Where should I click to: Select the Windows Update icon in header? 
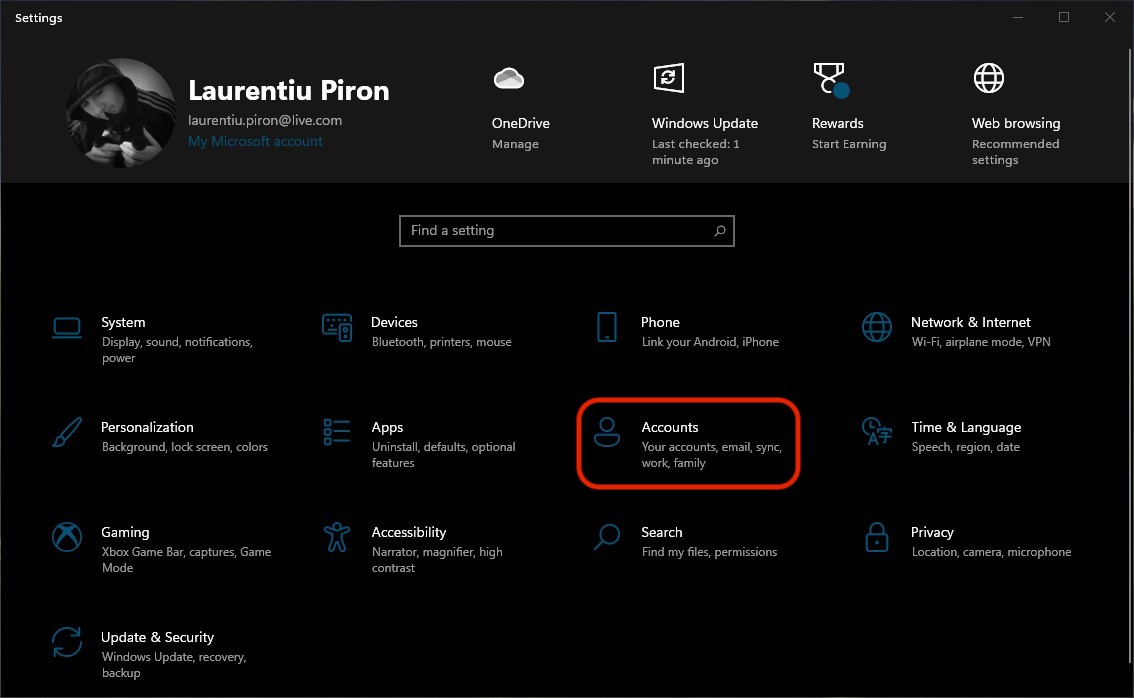(669, 78)
